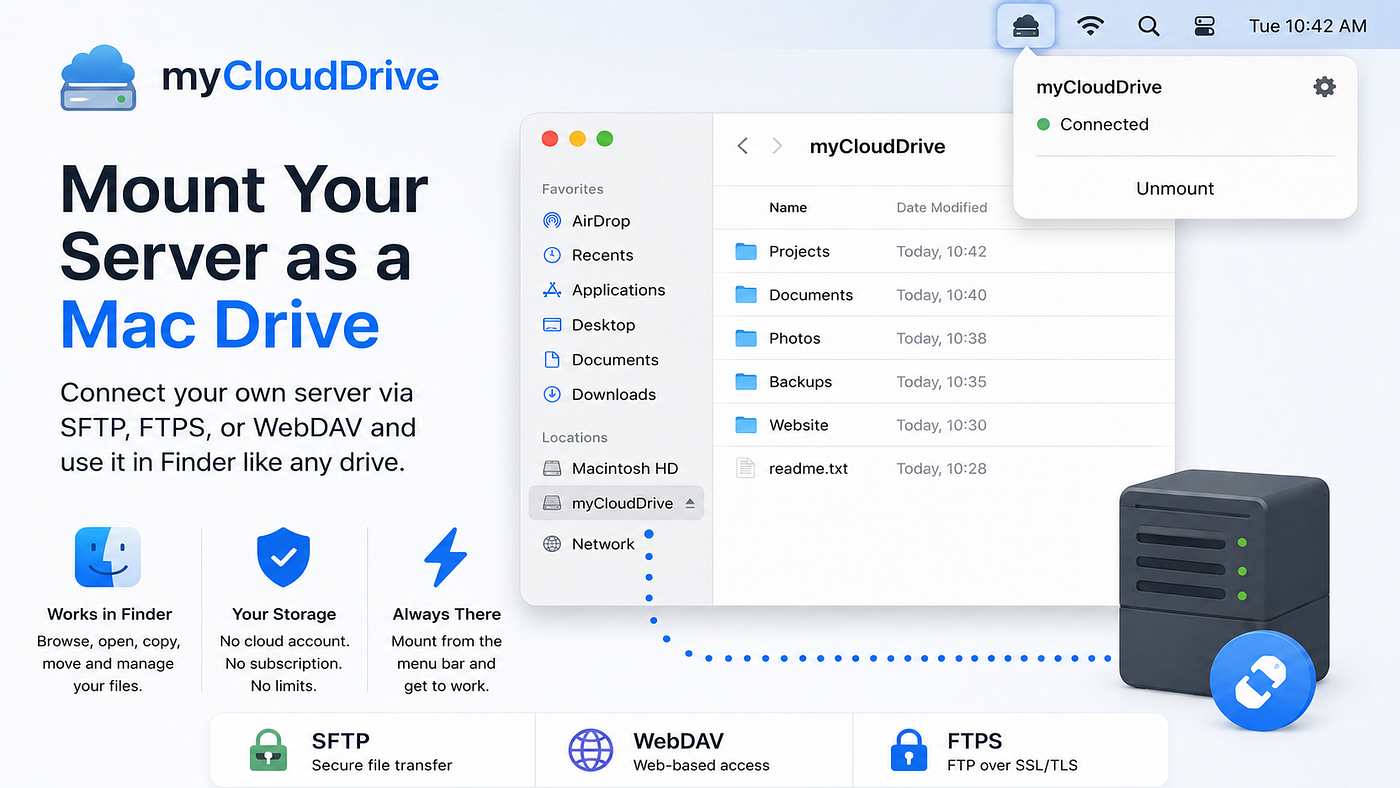Image resolution: width=1400 pixels, height=788 pixels.
Task: Select the Photos folder name
Action: pyautogui.click(x=795, y=338)
